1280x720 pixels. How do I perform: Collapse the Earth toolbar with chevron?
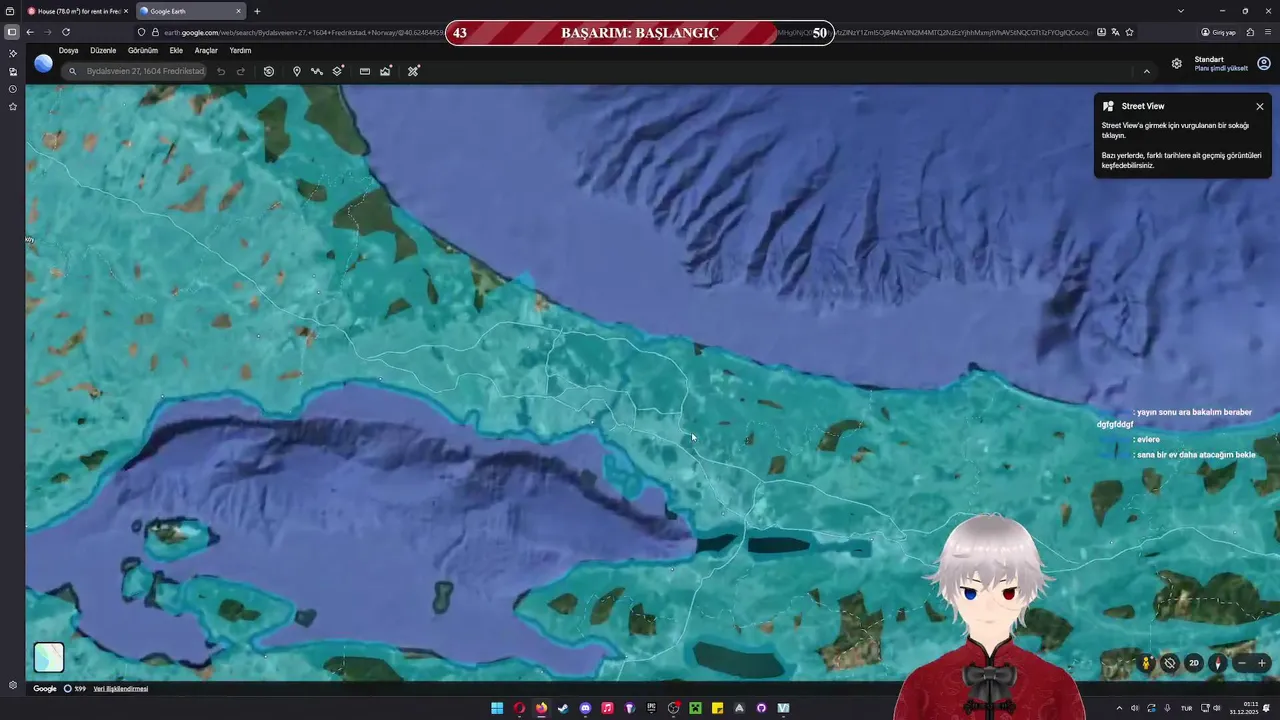[x=1146, y=71]
